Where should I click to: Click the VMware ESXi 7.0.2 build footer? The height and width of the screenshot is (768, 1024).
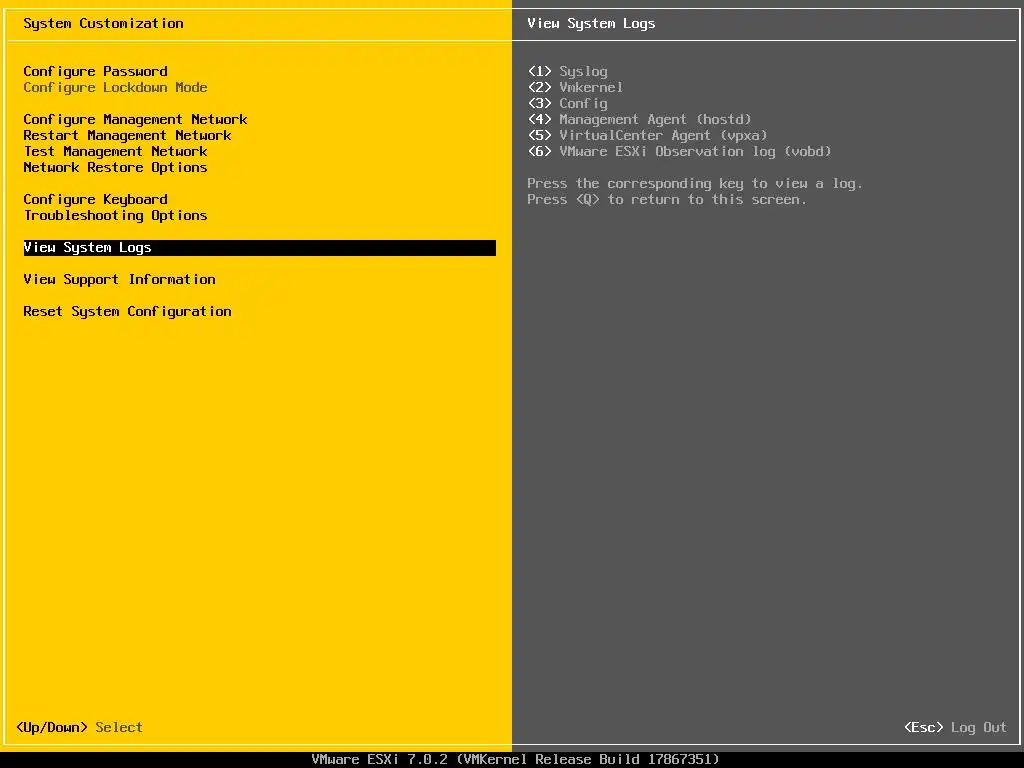pyautogui.click(x=515, y=760)
